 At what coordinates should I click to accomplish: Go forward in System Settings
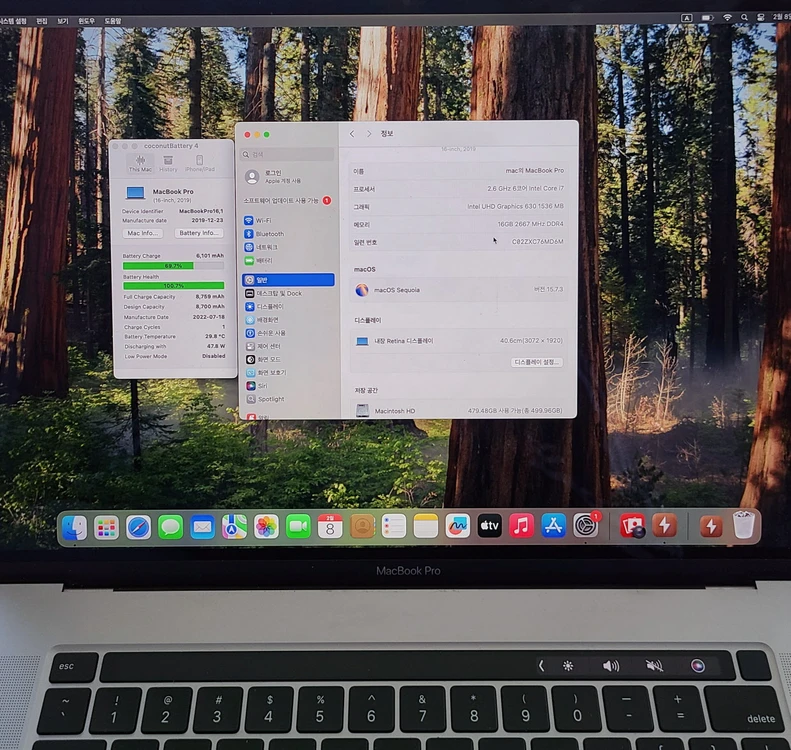tap(369, 134)
